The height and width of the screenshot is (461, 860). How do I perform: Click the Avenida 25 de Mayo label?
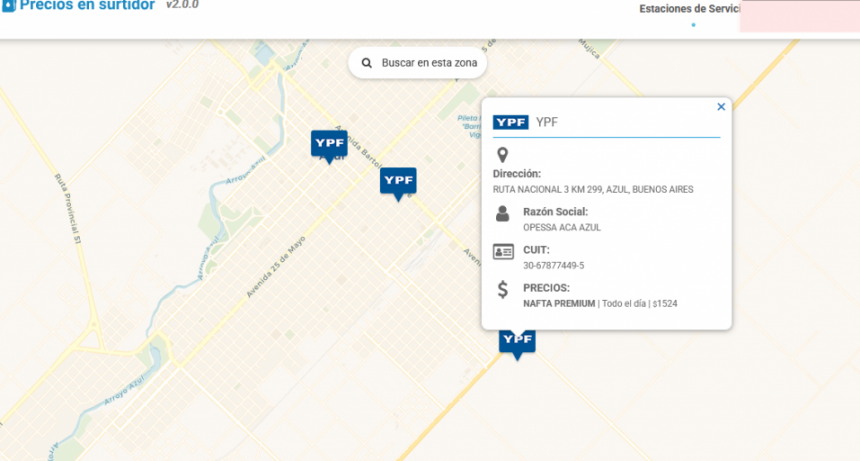(275, 268)
